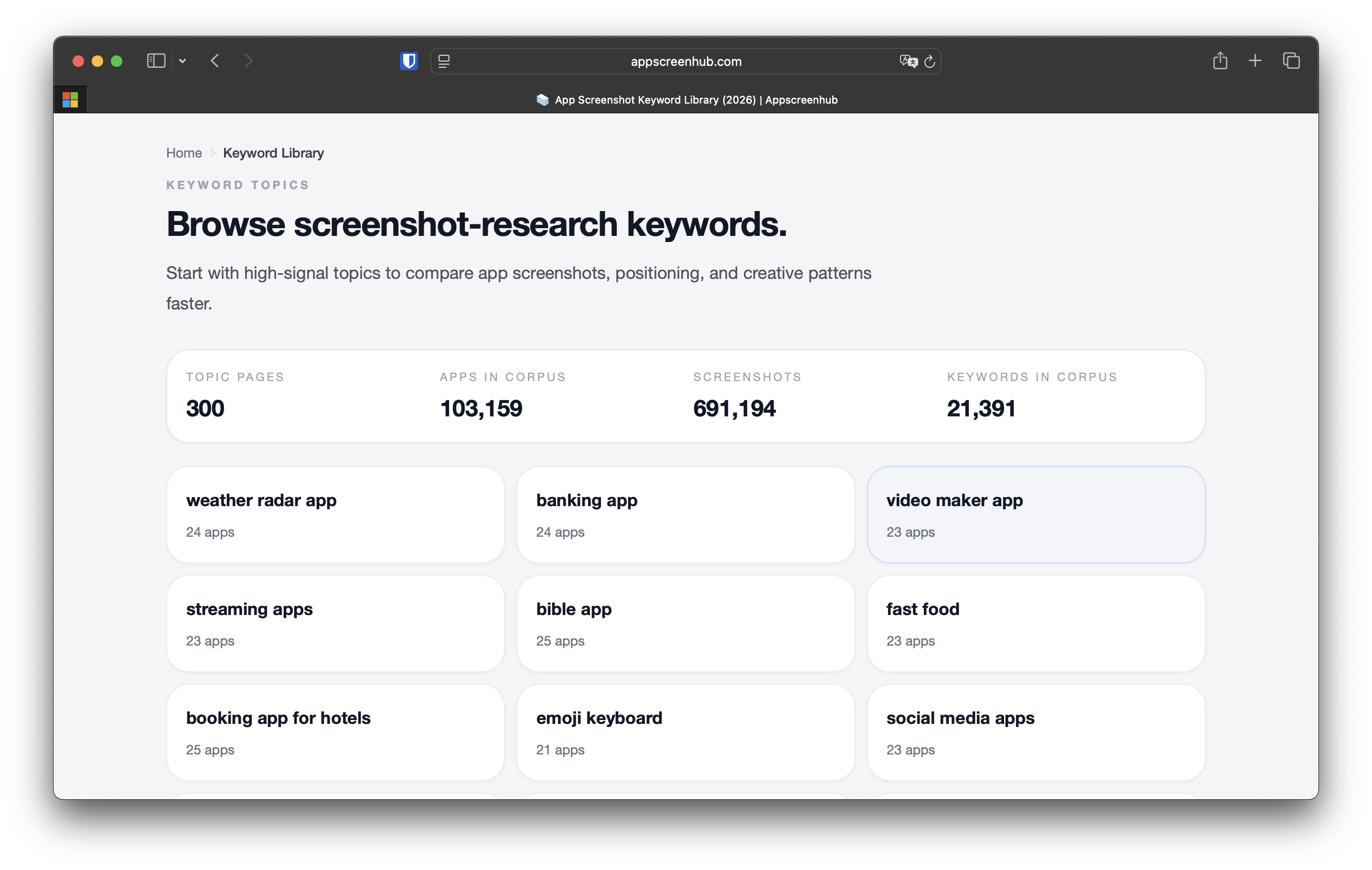1372x870 pixels.
Task: Open a new tab with the plus button
Action: point(1255,60)
